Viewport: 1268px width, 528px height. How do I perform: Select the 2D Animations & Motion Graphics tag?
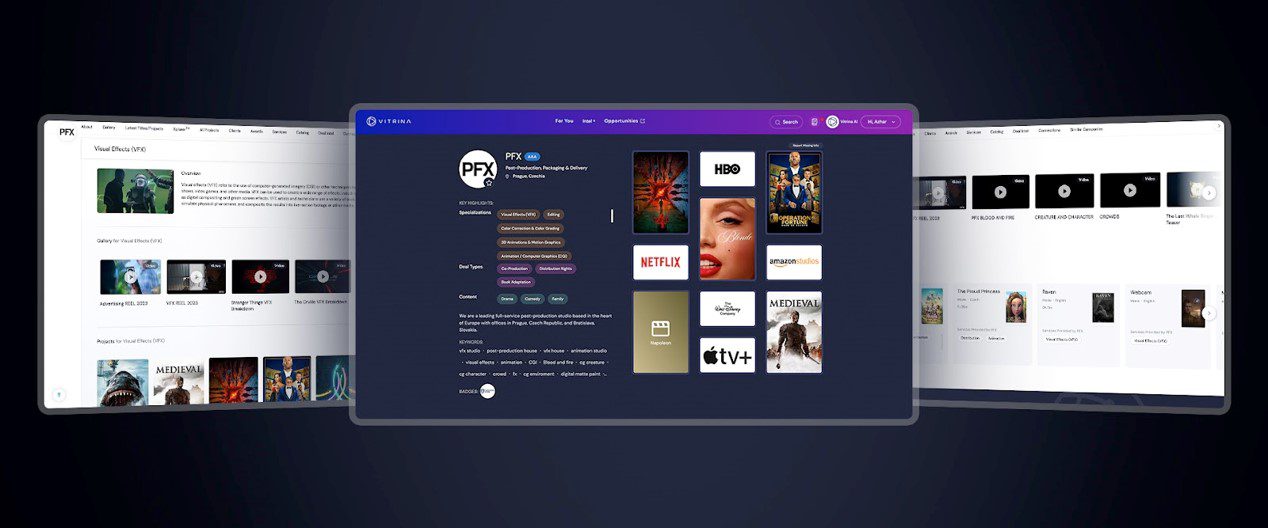coord(531,242)
